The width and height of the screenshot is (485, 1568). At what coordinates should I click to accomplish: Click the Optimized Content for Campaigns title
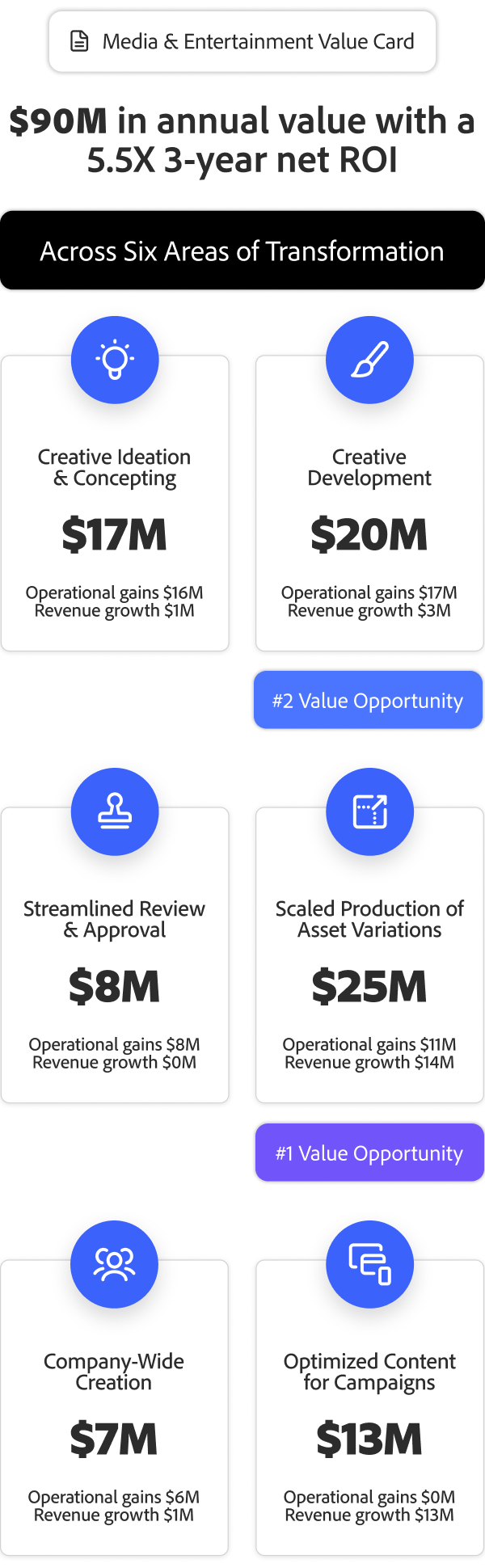coord(369,1372)
